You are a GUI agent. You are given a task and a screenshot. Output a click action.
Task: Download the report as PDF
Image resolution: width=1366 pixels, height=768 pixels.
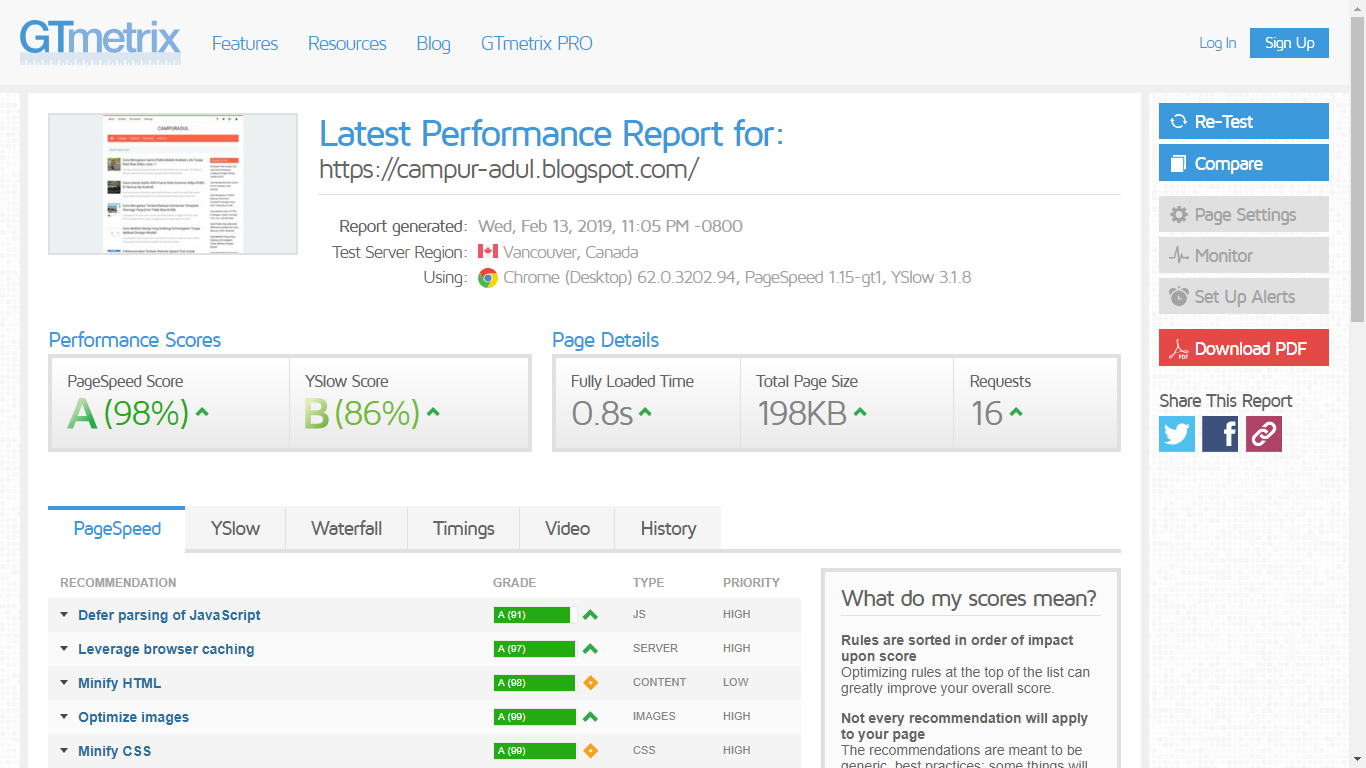pyautogui.click(x=1244, y=348)
